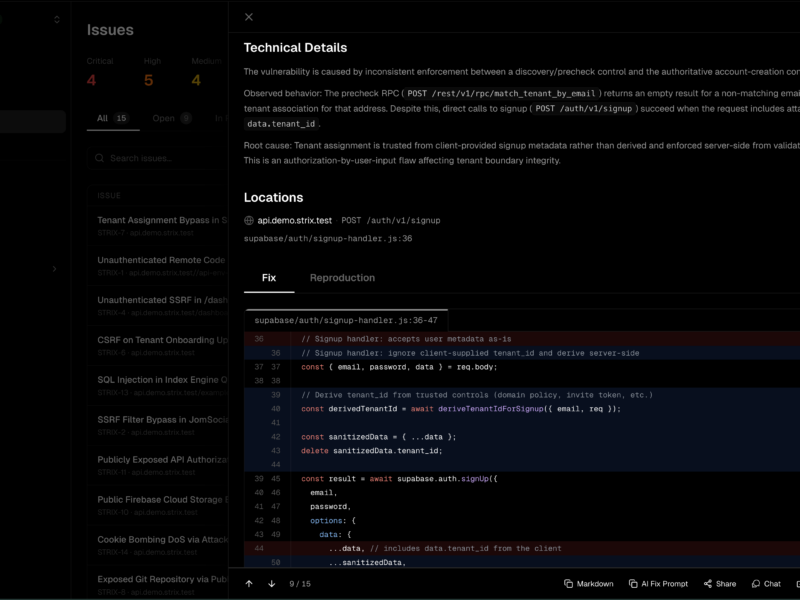Open the workspace switcher up-down chevron

click(57, 19)
